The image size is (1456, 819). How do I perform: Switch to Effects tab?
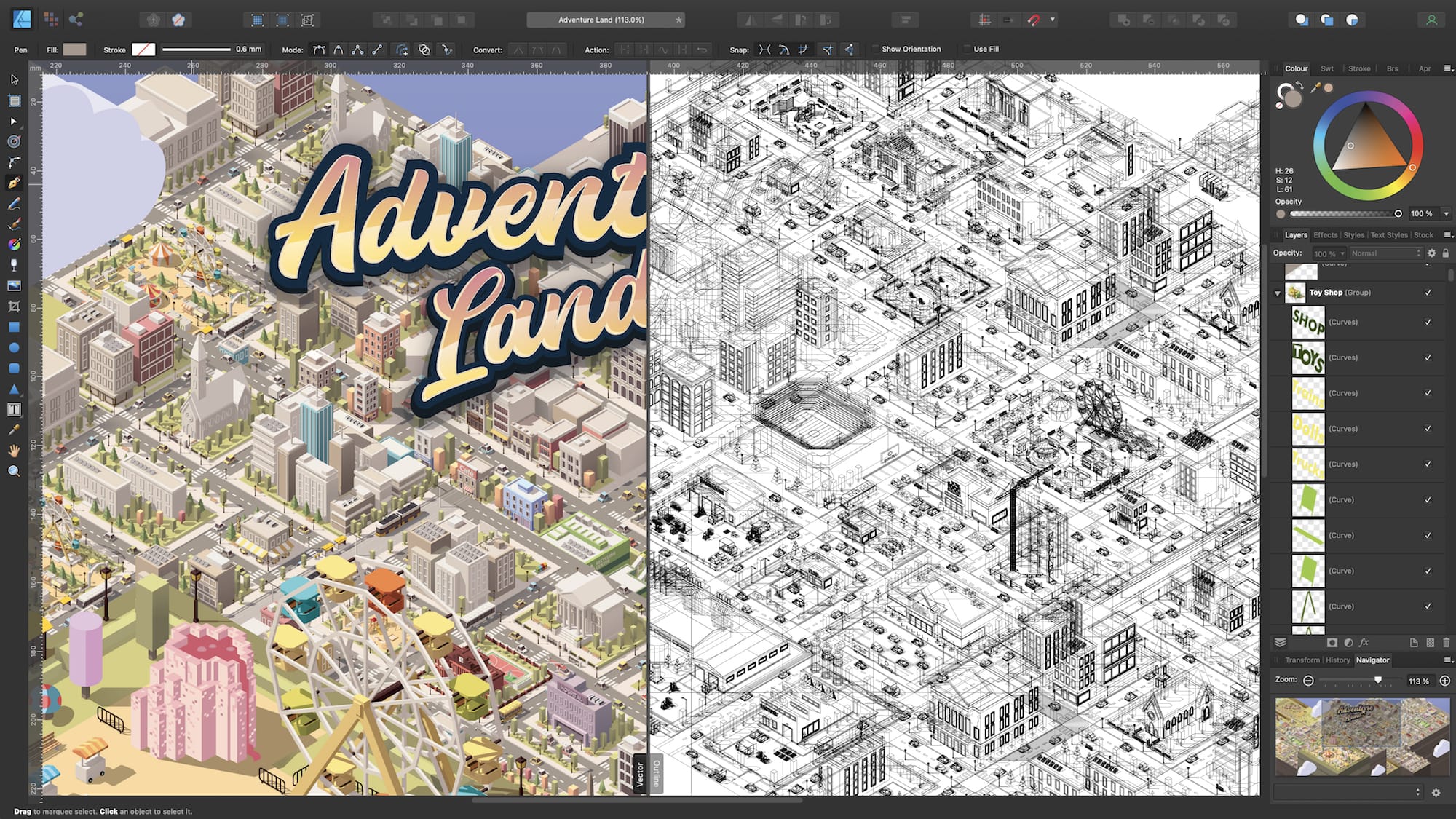[x=1325, y=235]
